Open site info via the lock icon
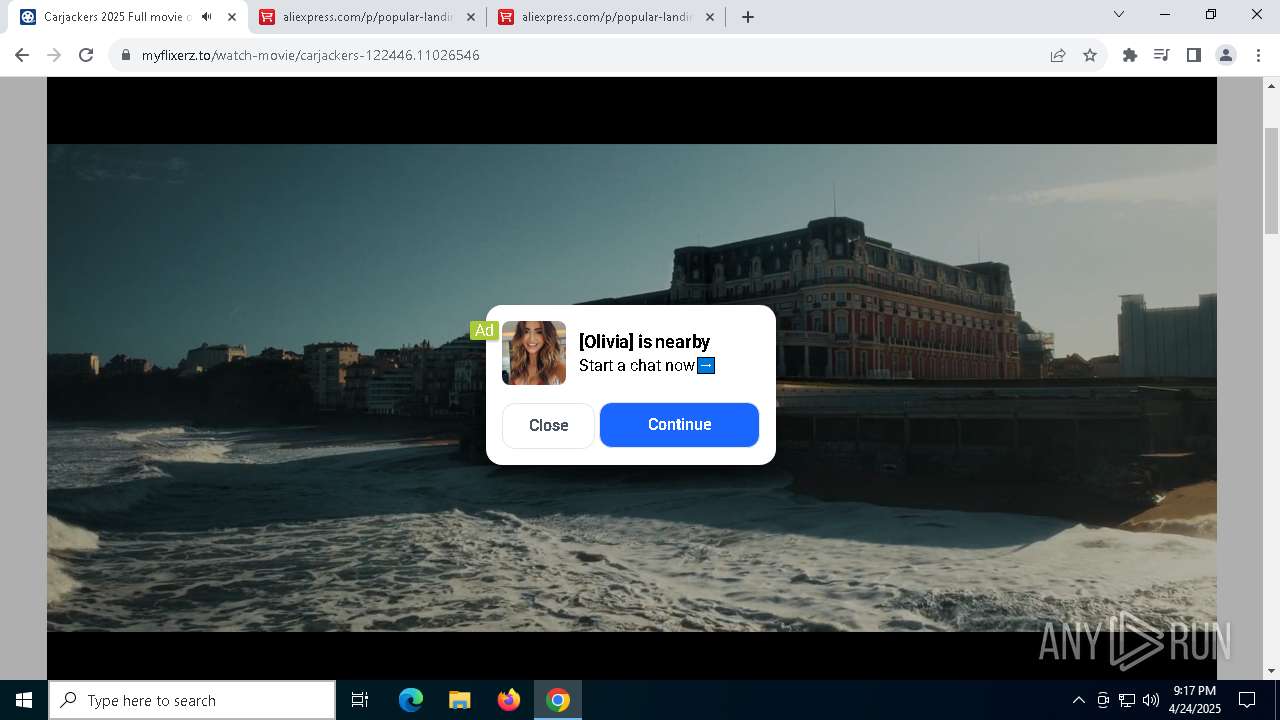Screen dimensions: 1280x720 pos(126,55)
